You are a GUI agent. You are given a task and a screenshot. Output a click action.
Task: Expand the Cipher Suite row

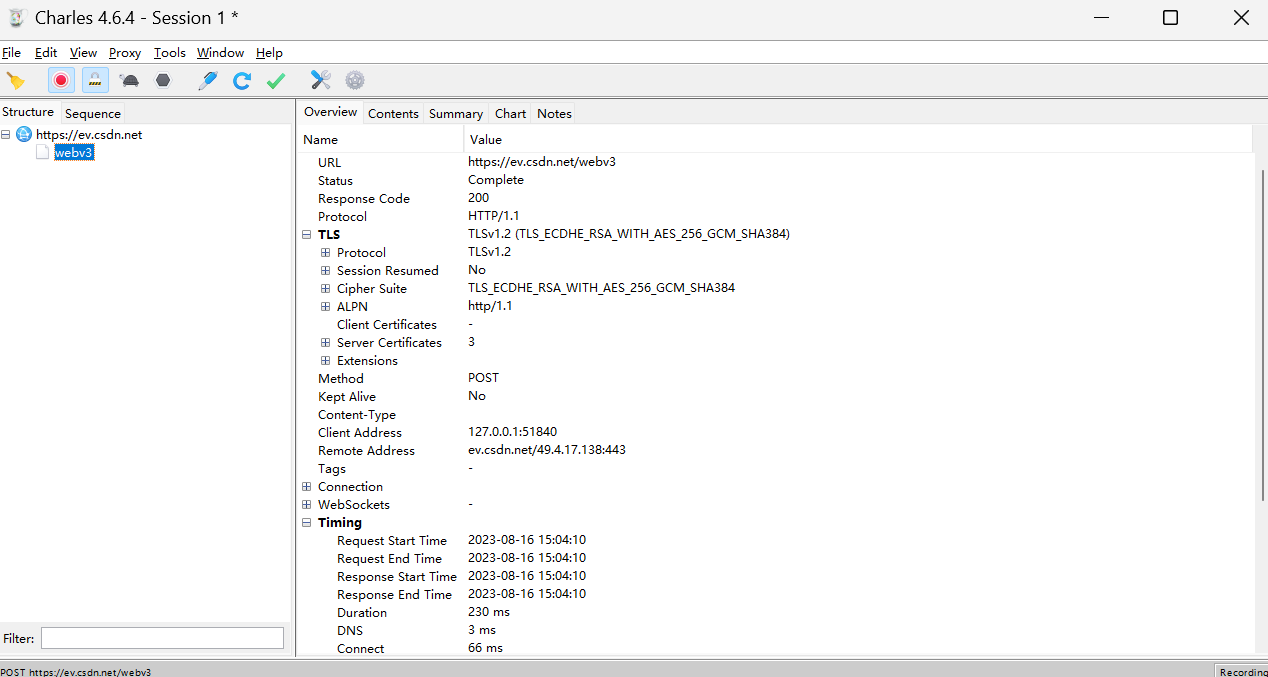click(326, 289)
